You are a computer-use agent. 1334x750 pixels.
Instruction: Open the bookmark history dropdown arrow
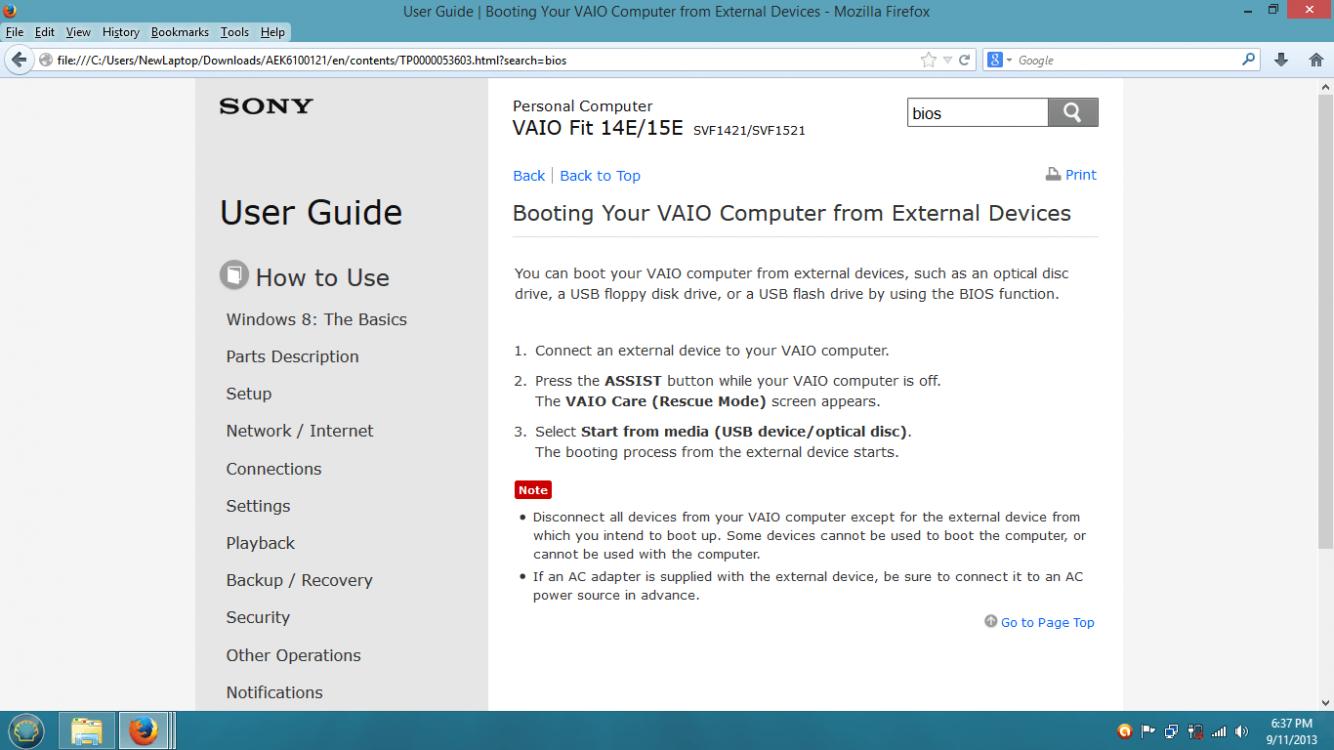pos(947,60)
